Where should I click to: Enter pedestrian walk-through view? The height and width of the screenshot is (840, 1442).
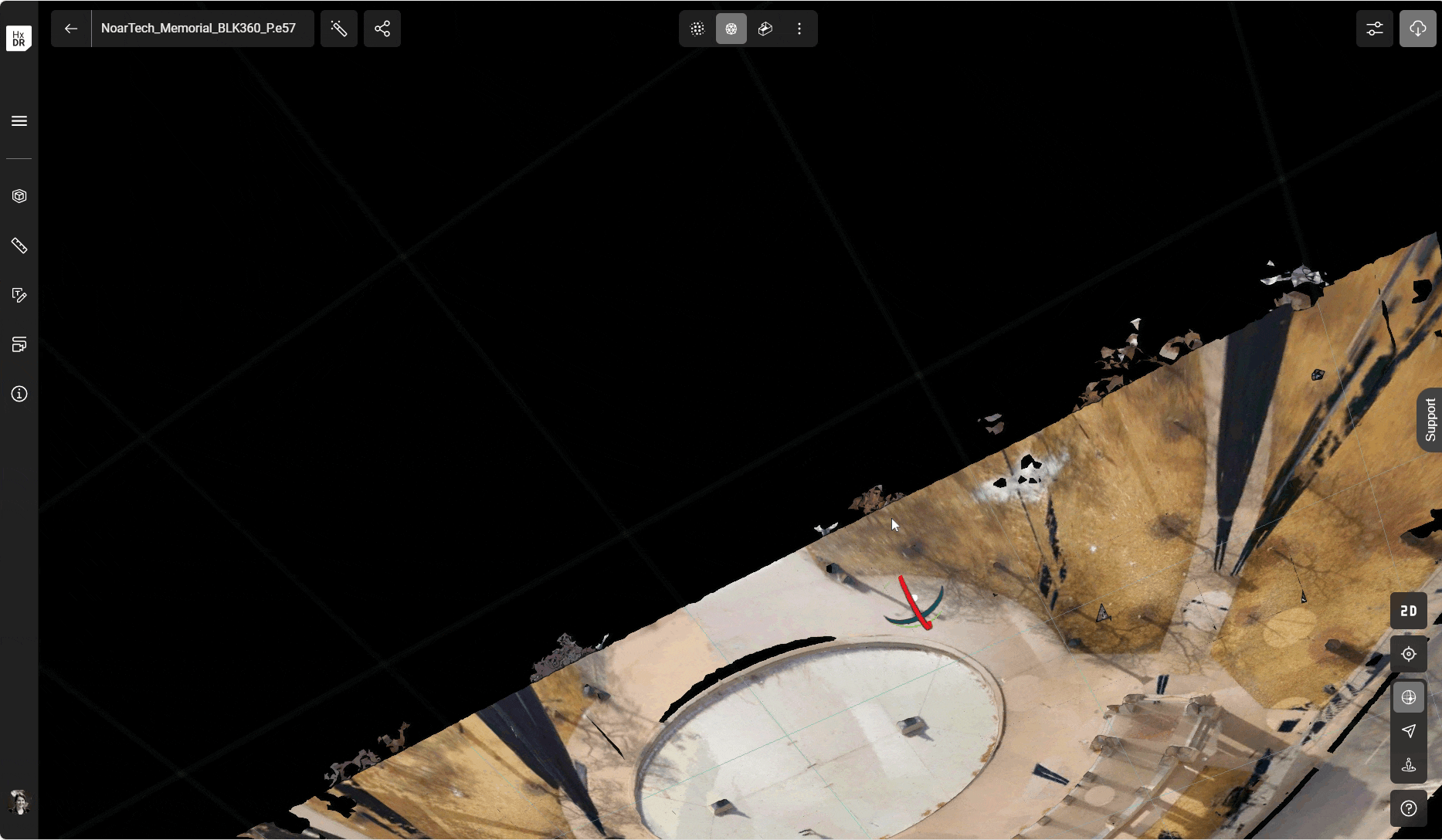coord(1408,766)
